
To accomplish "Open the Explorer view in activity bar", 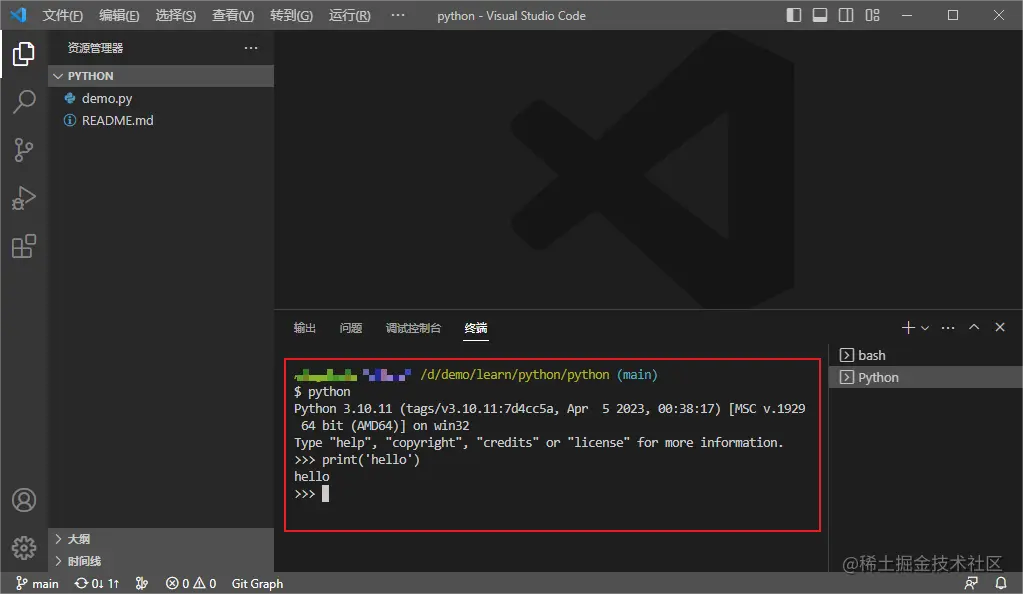I will (x=23, y=54).
